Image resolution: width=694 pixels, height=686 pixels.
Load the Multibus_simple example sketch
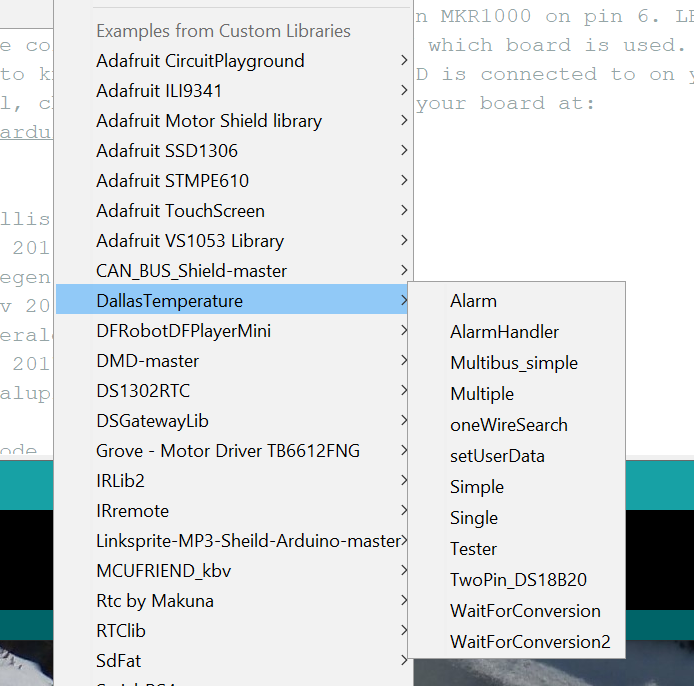(517, 363)
